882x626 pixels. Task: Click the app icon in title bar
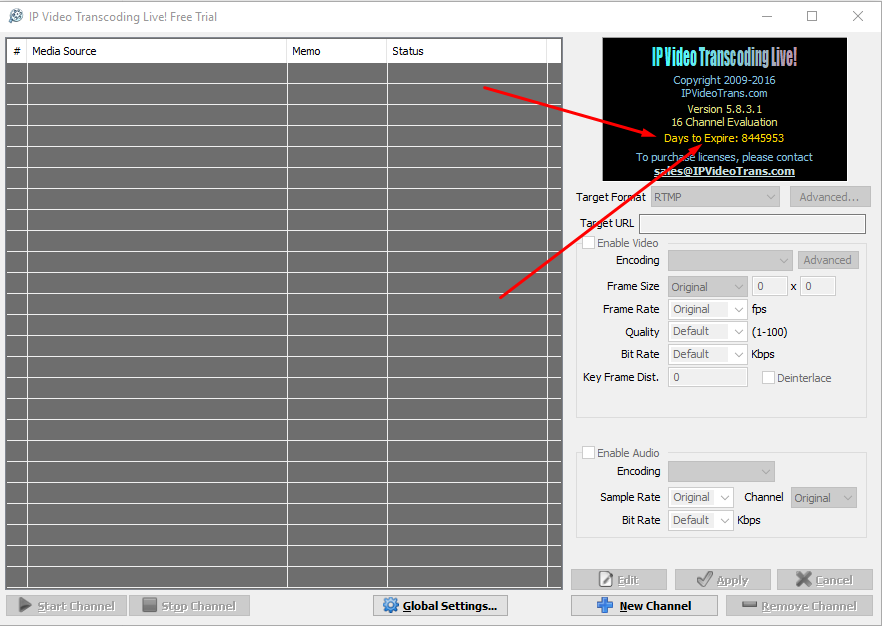coord(16,16)
